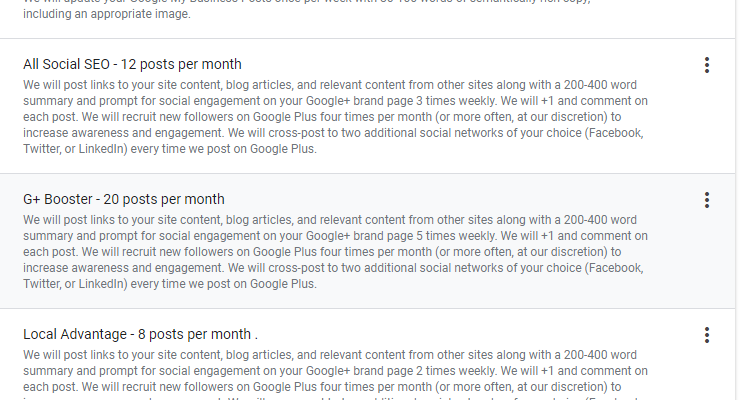Click the Local Advantage vertical dots icon
Screen dimensions: 743x400
707,335
